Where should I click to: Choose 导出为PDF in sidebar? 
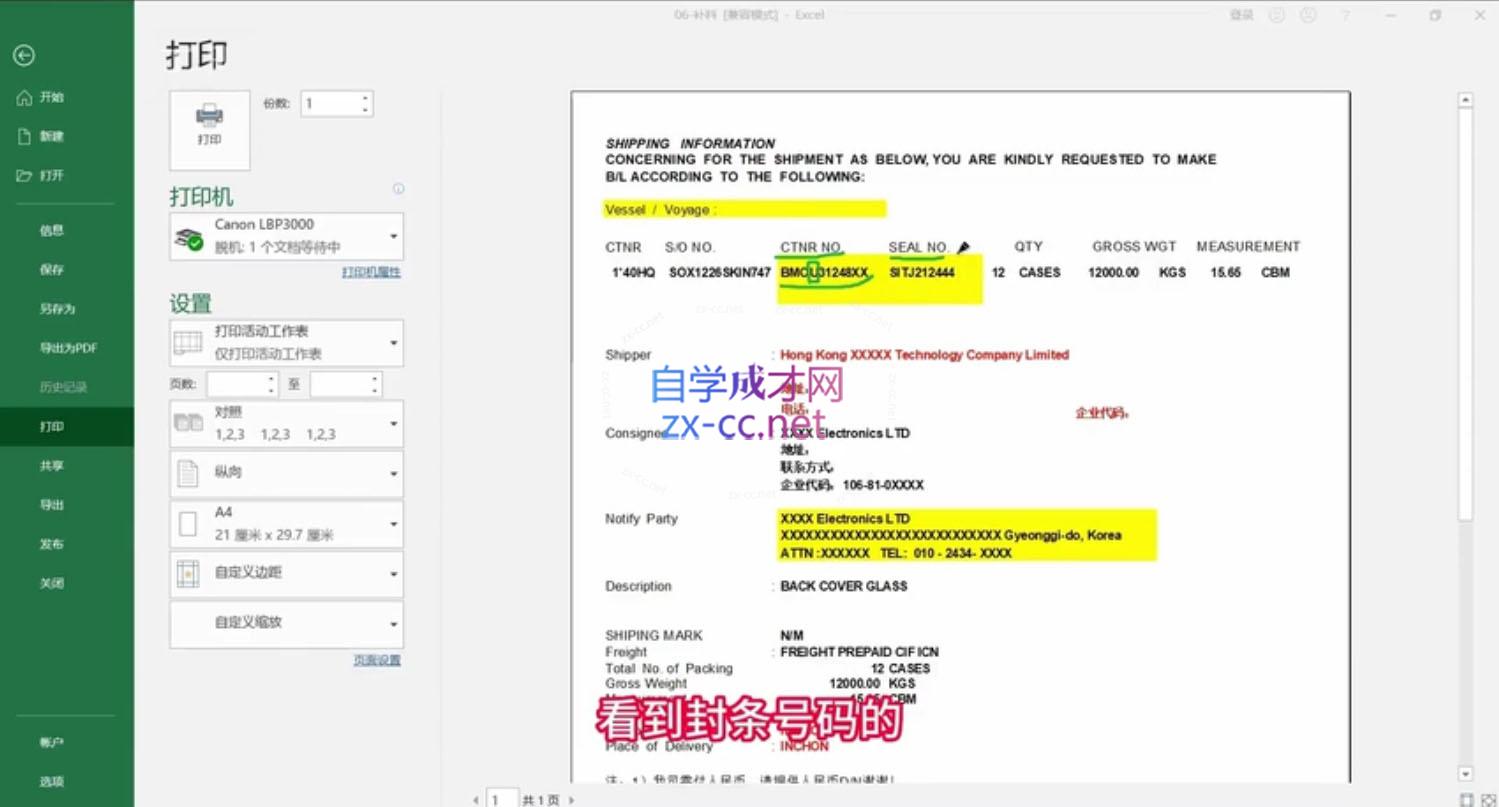pyautogui.click(x=67, y=348)
